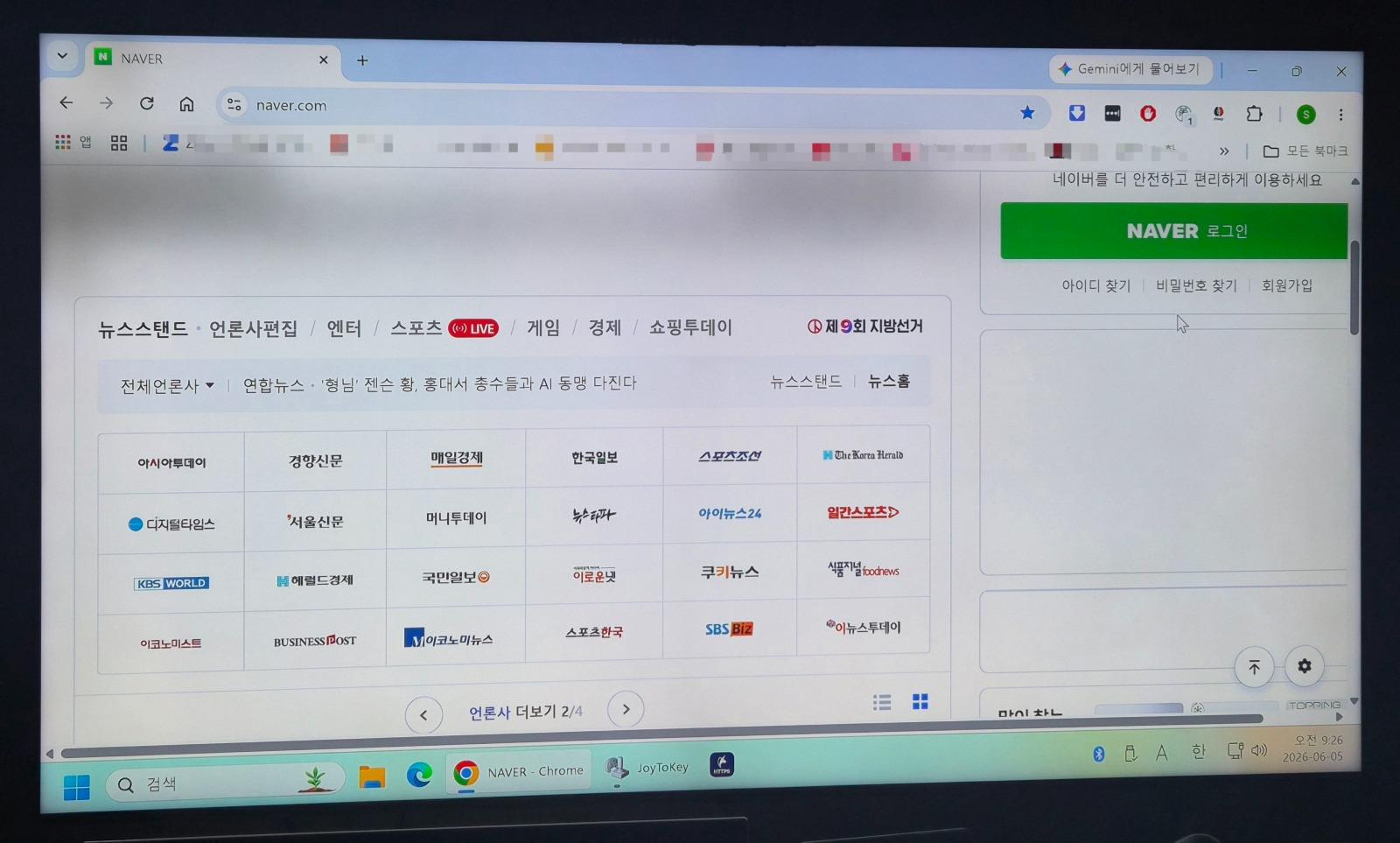The image size is (1400, 843).
Task: Open 비밀번호 찾기 link
Action: [x=1196, y=285]
